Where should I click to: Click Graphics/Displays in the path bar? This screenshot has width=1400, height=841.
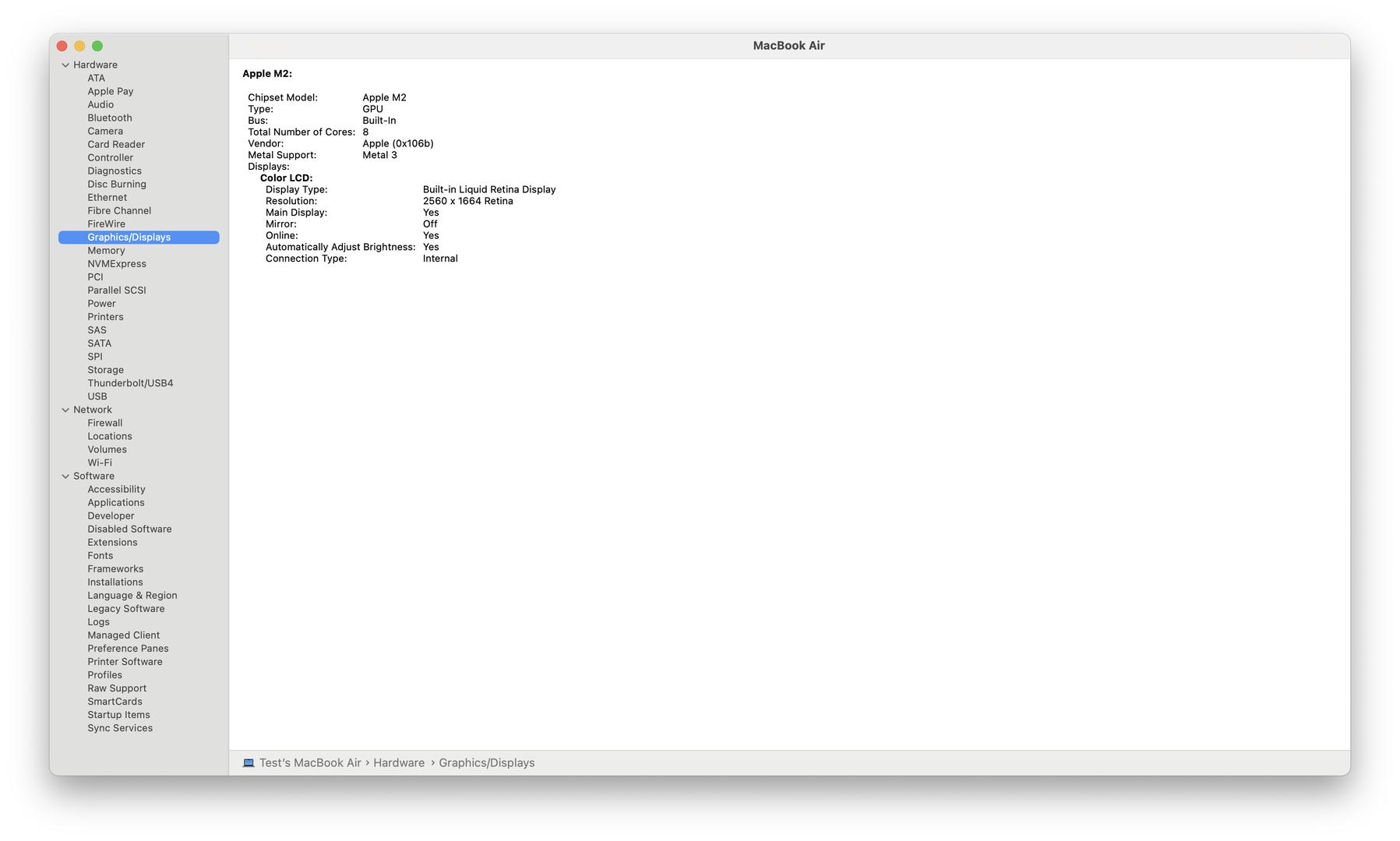(487, 763)
